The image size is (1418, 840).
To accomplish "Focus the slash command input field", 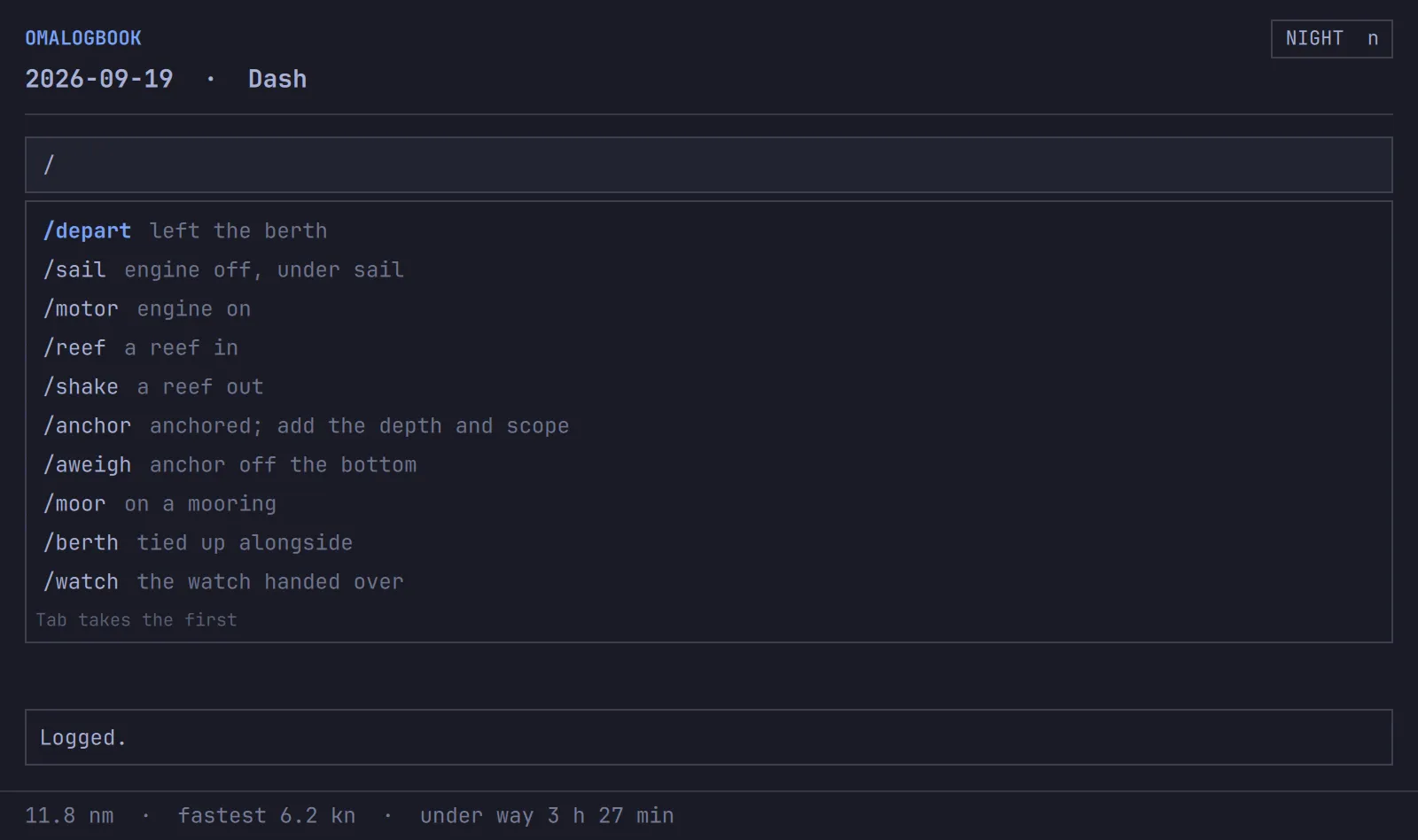I will 709,165.
